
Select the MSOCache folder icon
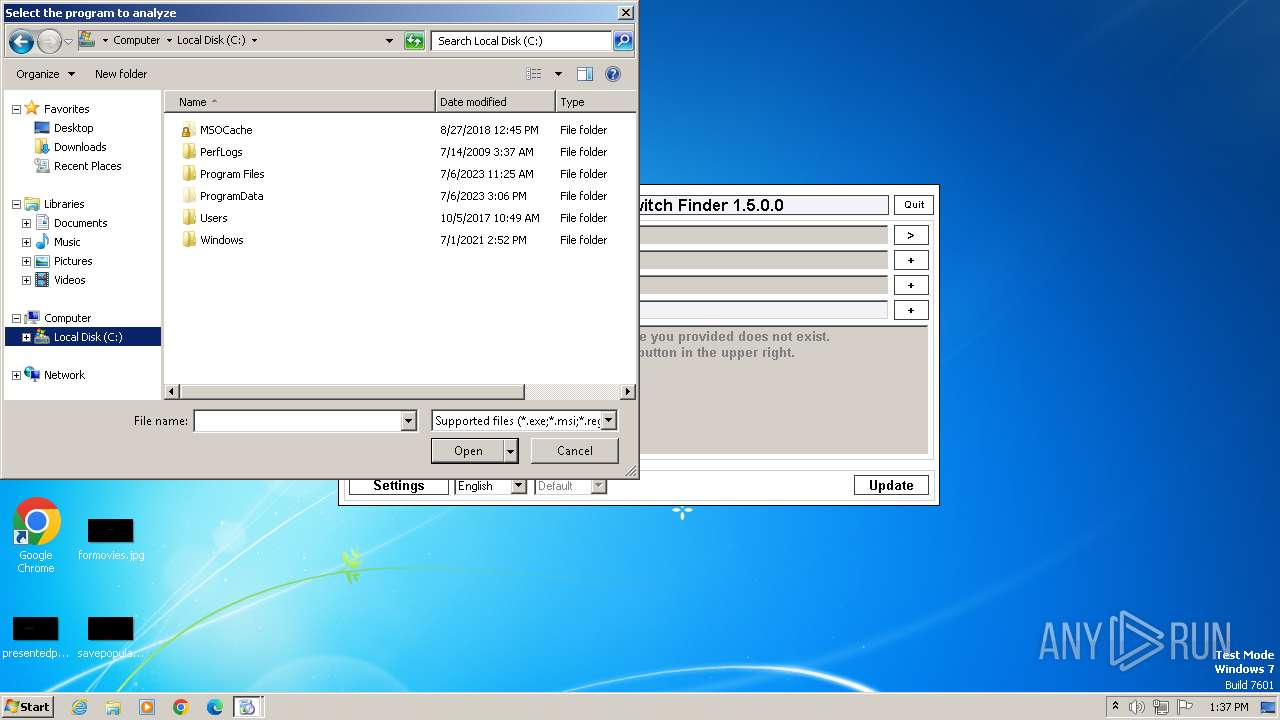coord(187,130)
